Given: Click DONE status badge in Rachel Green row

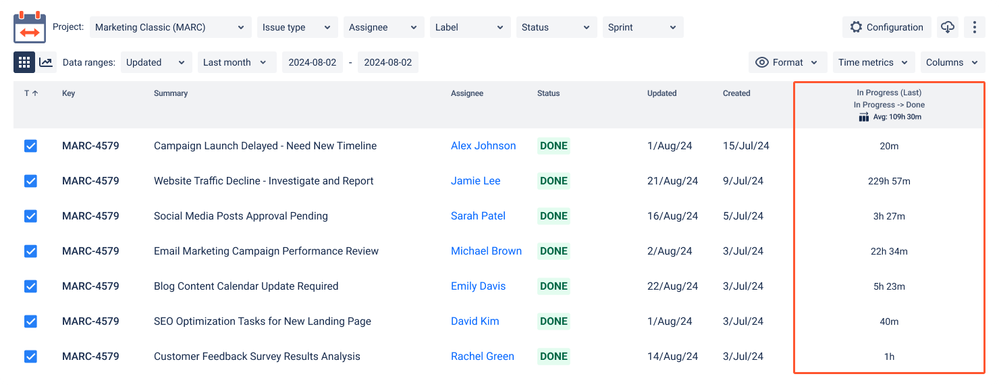Looking at the screenshot, I should [x=554, y=356].
